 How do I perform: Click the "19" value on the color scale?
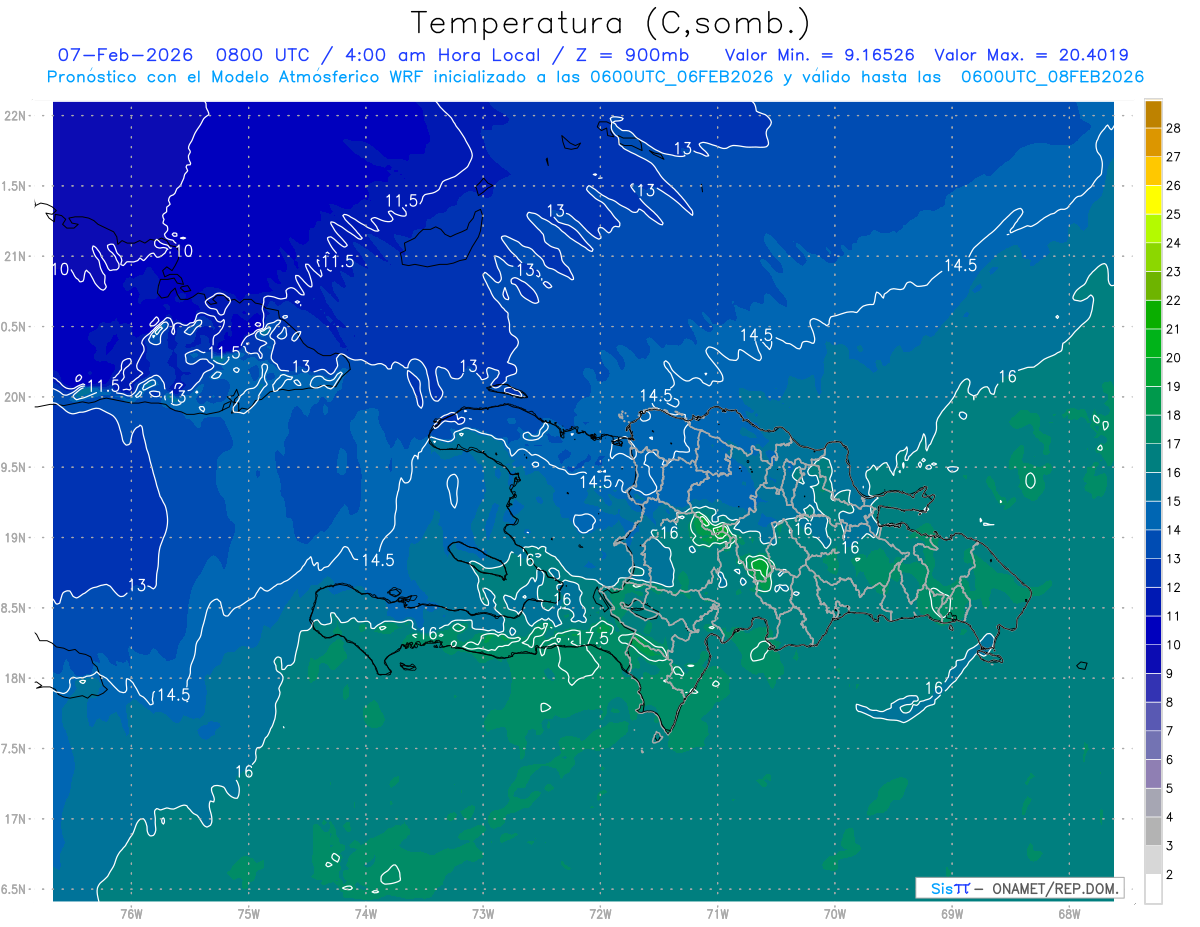[x=1173, y=387]
